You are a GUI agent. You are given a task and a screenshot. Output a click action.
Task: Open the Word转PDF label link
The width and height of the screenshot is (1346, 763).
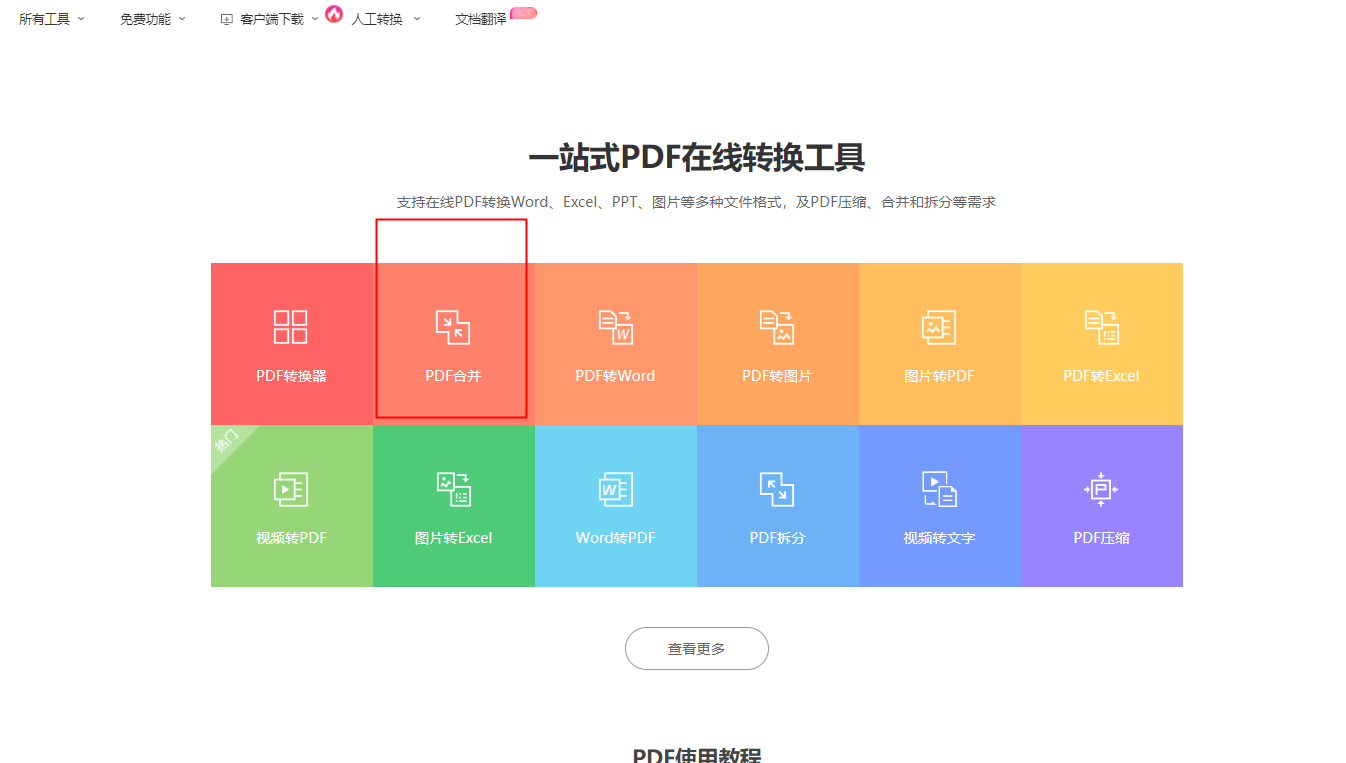tap(615, 538)
